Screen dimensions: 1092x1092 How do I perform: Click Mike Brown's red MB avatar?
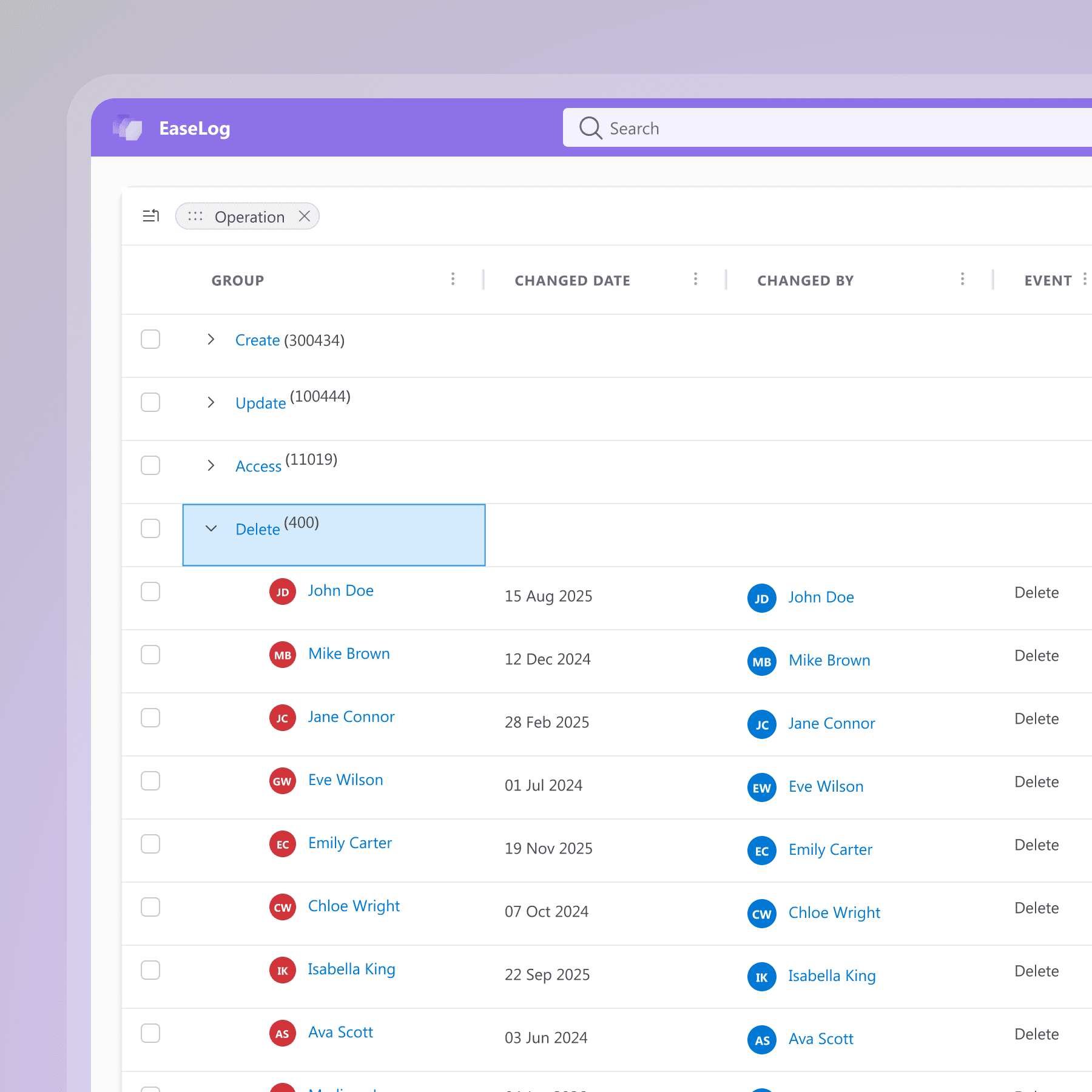[x=283, y=655]
